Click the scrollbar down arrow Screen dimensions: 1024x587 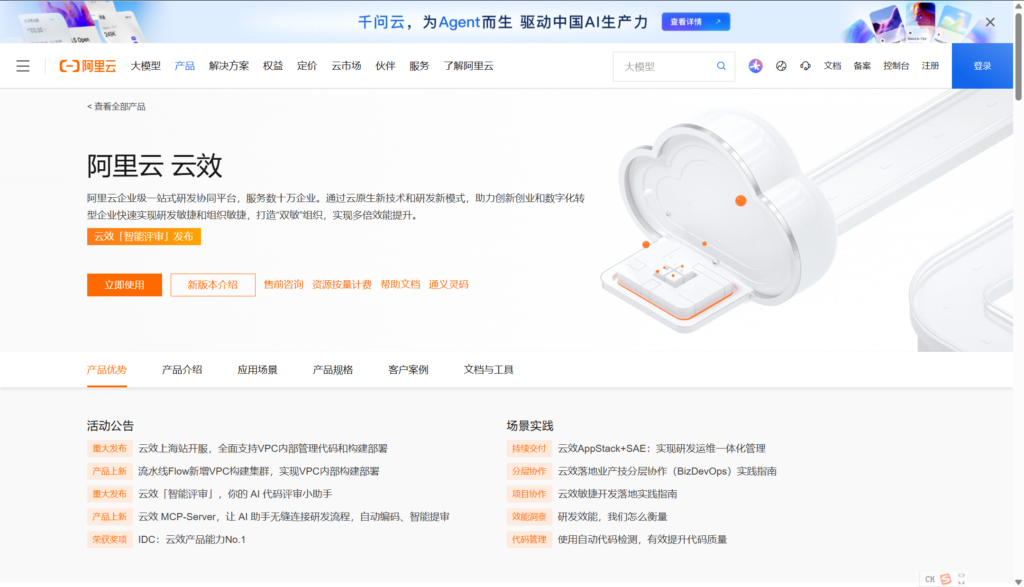point(1018,582)
